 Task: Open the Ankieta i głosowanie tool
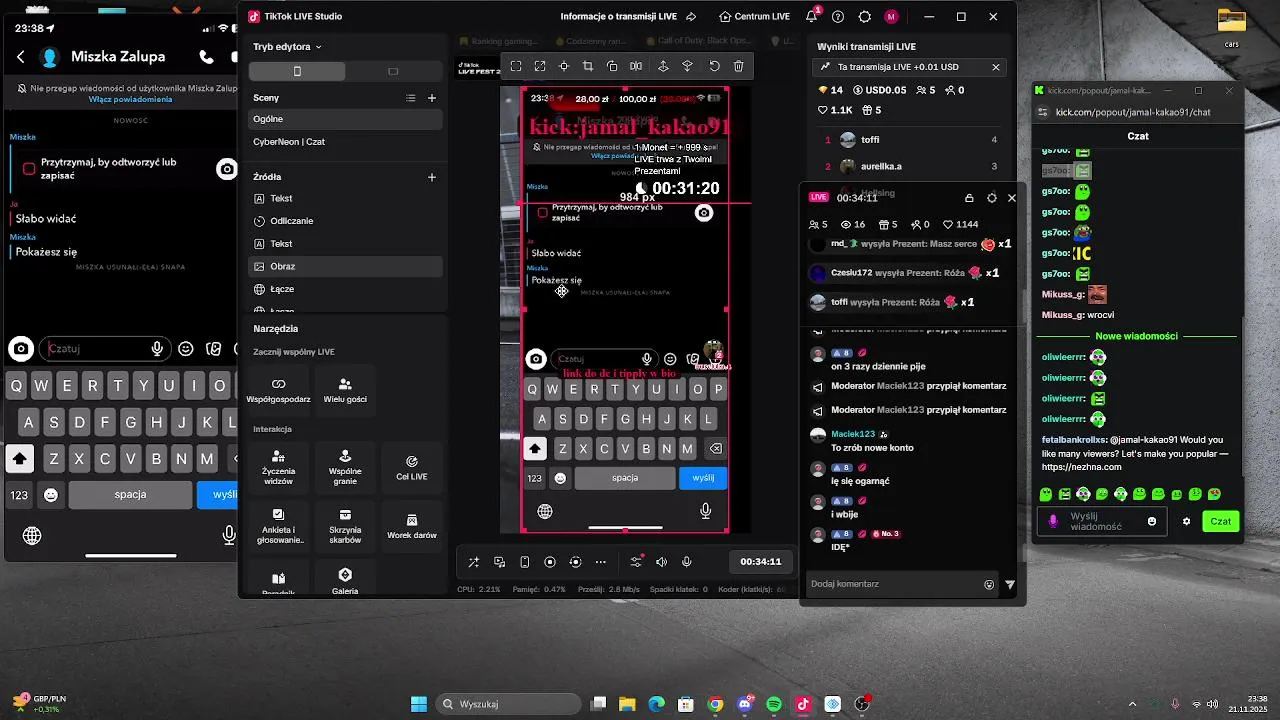point(278,526)
